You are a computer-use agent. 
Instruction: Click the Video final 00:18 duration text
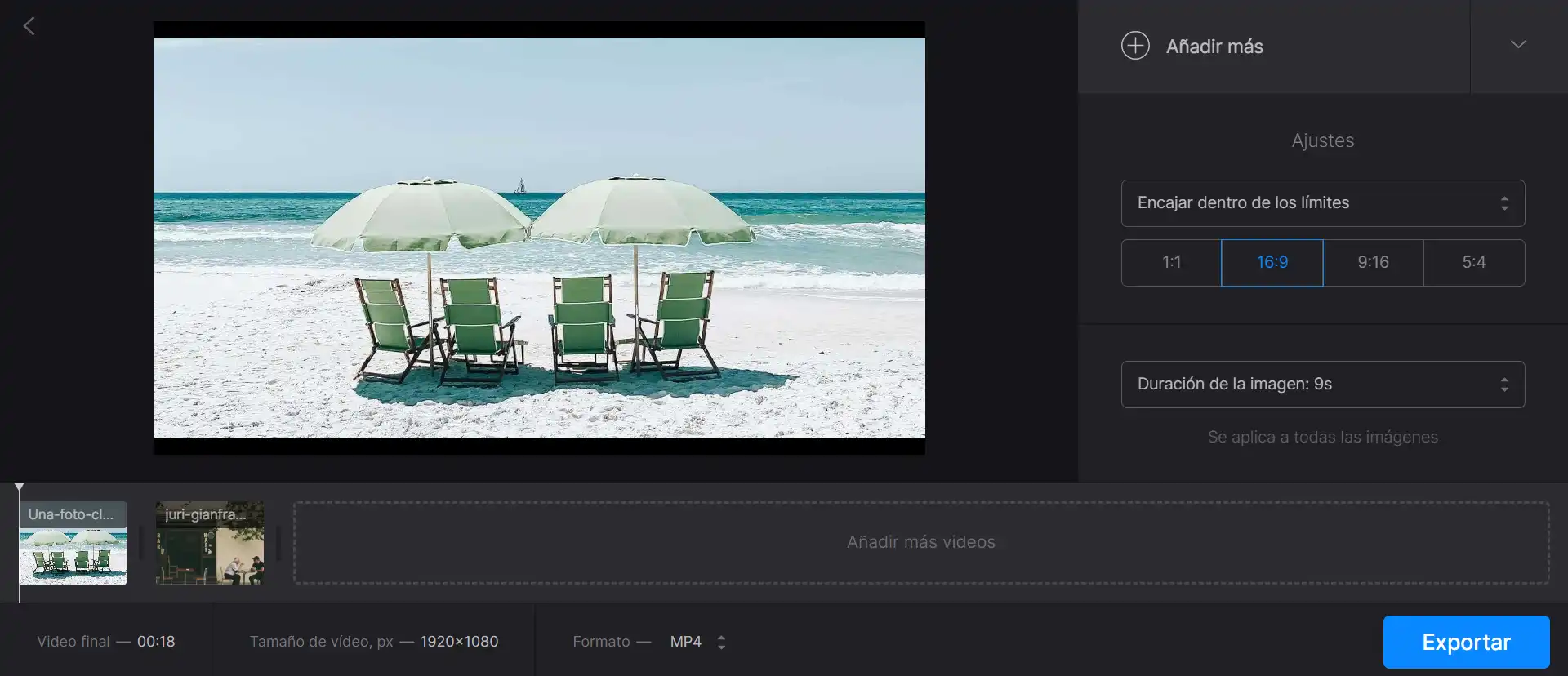106,642
